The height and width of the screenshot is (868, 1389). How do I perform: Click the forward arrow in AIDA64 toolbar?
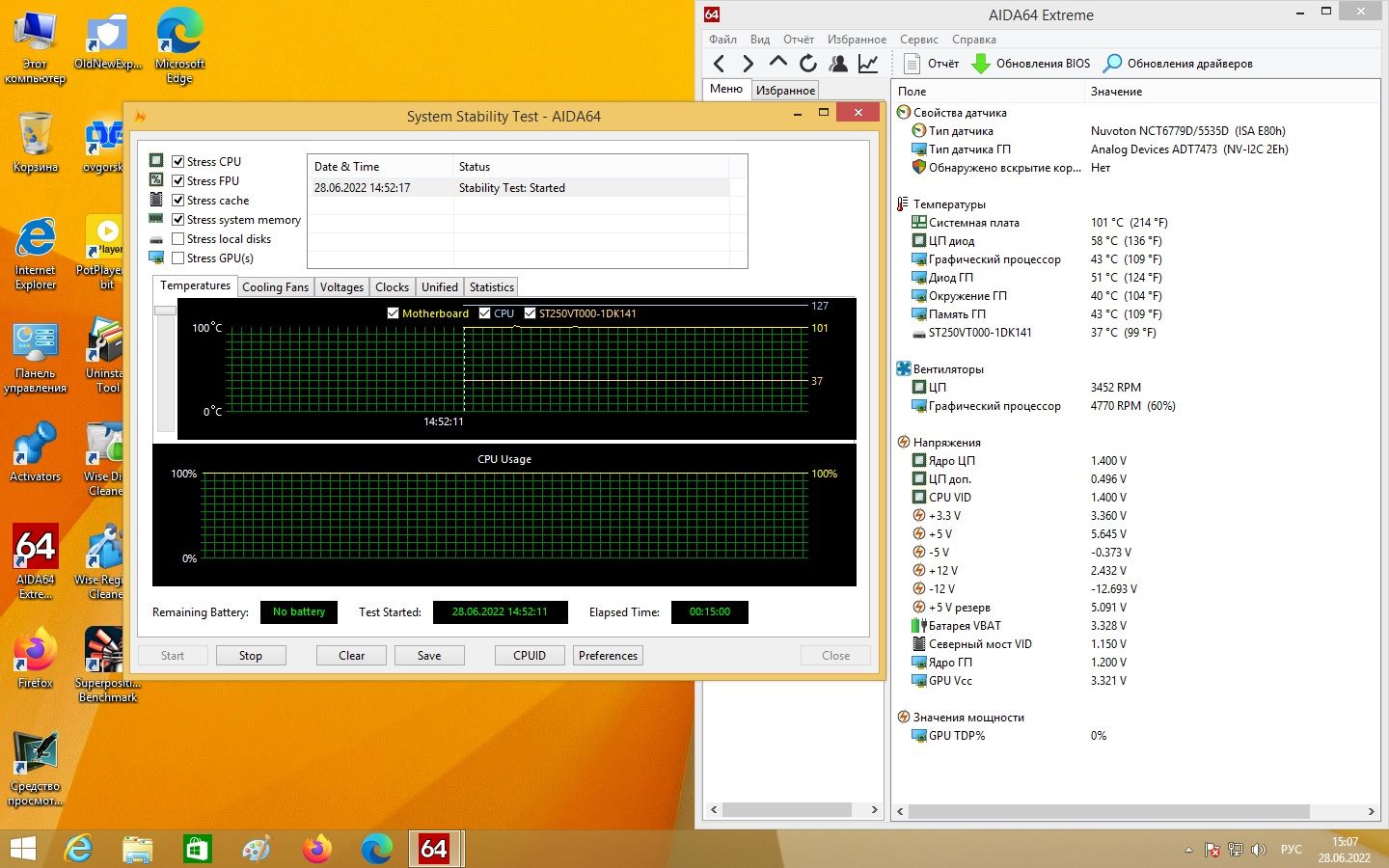pos(749,64)
